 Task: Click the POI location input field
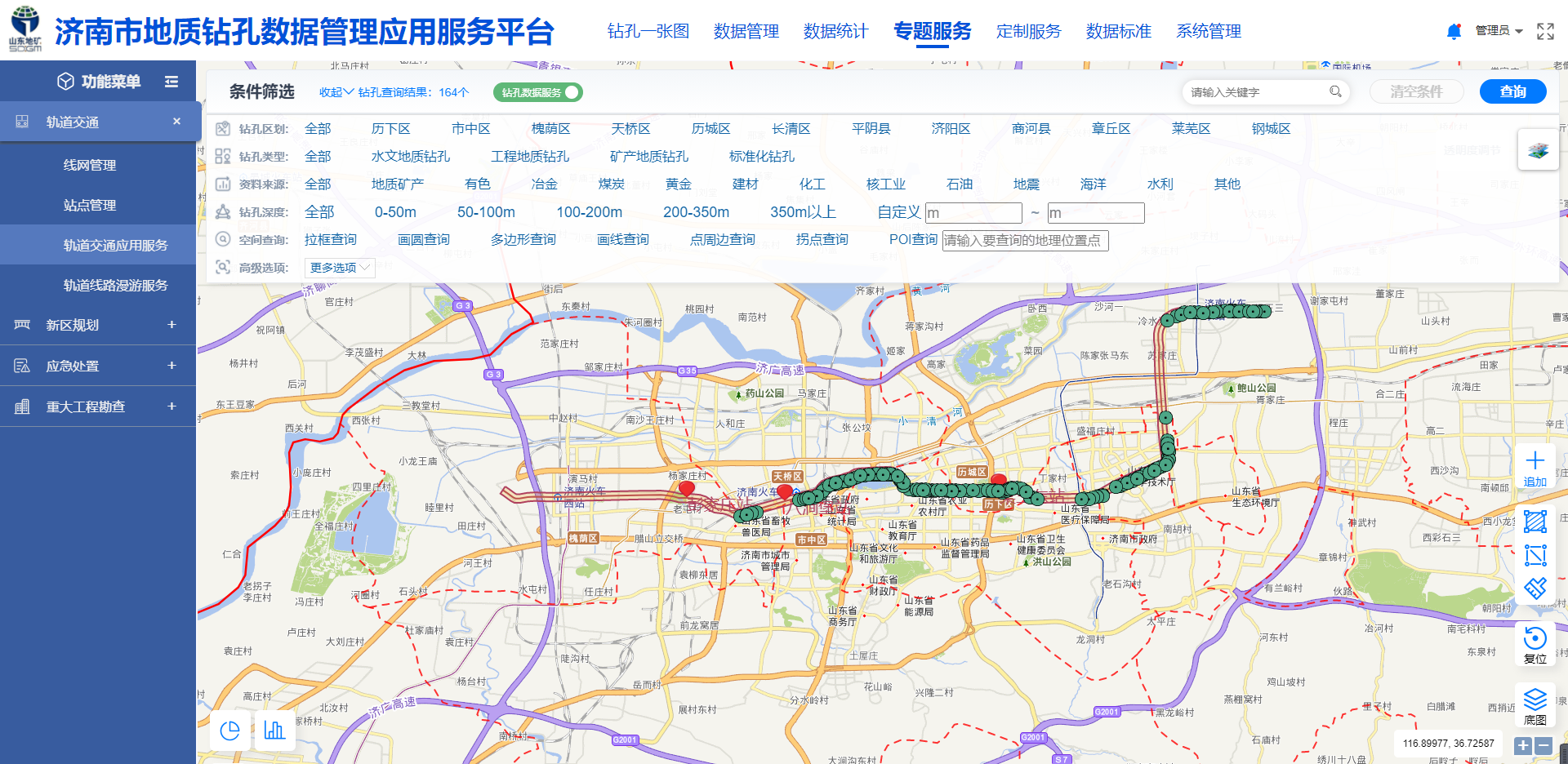1025,240
